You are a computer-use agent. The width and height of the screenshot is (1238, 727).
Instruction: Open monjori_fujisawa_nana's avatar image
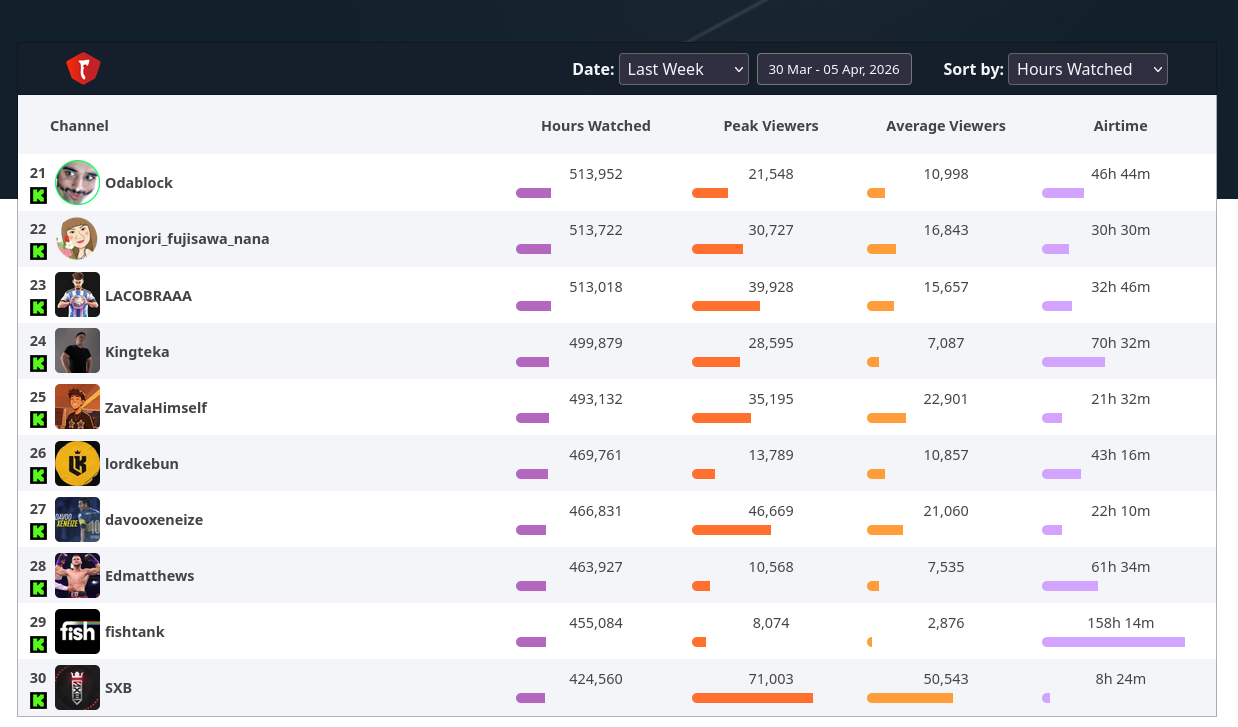coord(77,239)
